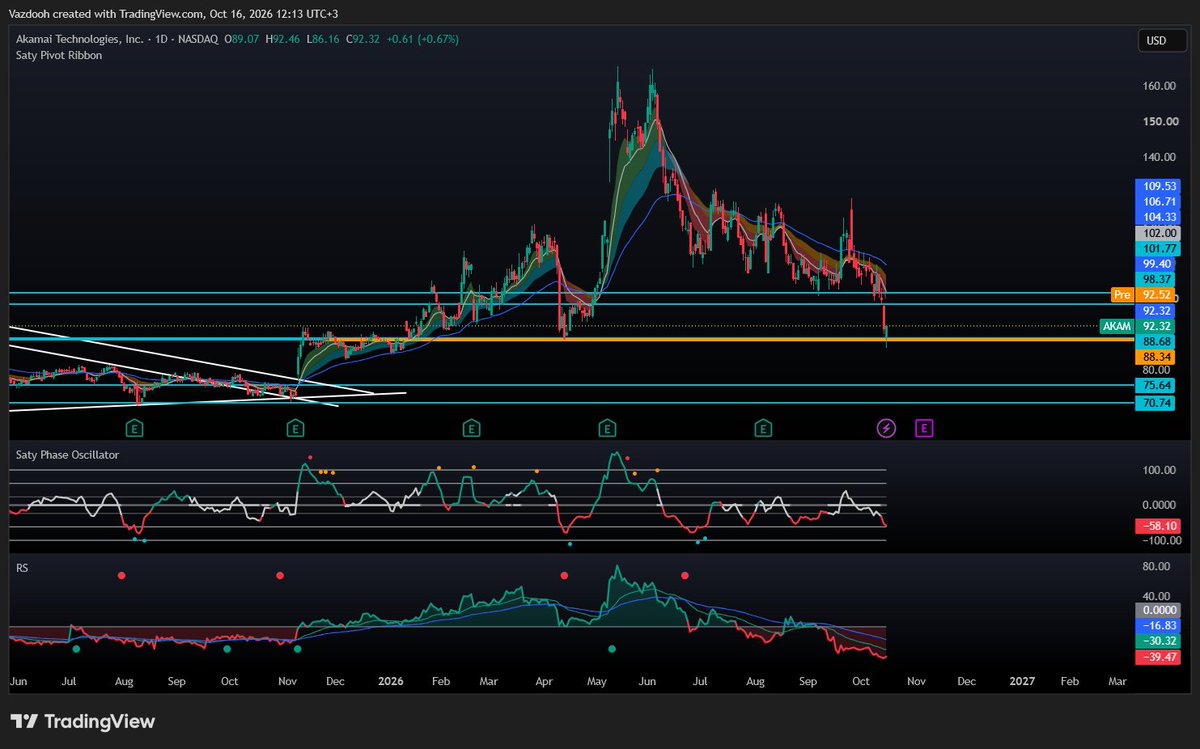Click the +0.61 (+0.67%) change value
This screenshot has width=1200, height=749.
coord(424,39)
